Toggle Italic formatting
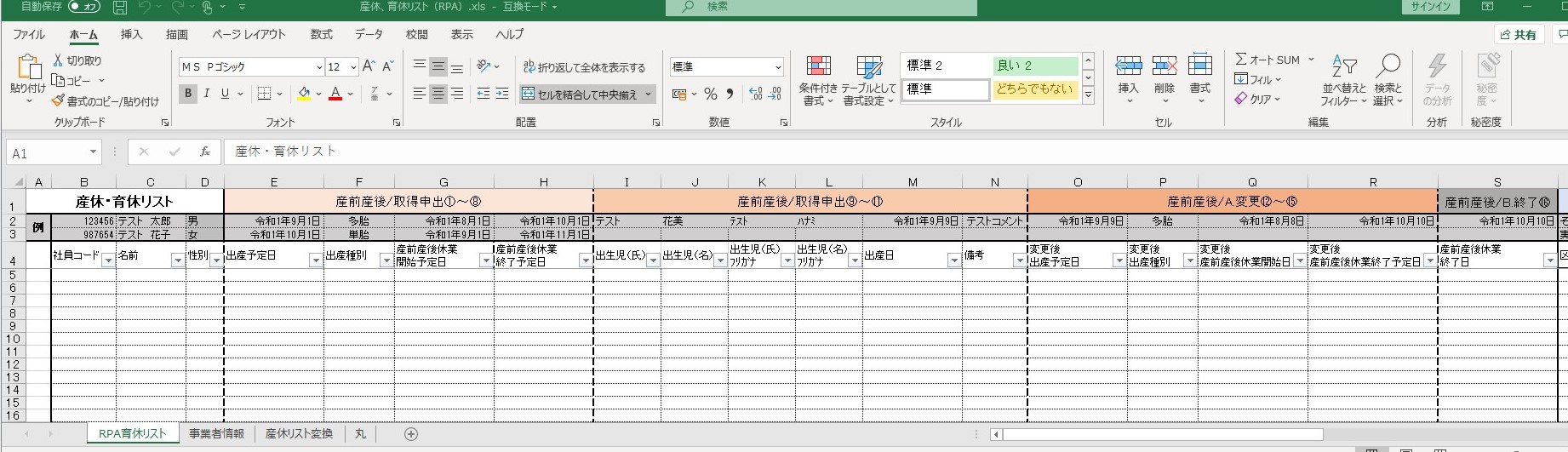The width and height of the screenshot is (1568, 452). tap(207, 94)
